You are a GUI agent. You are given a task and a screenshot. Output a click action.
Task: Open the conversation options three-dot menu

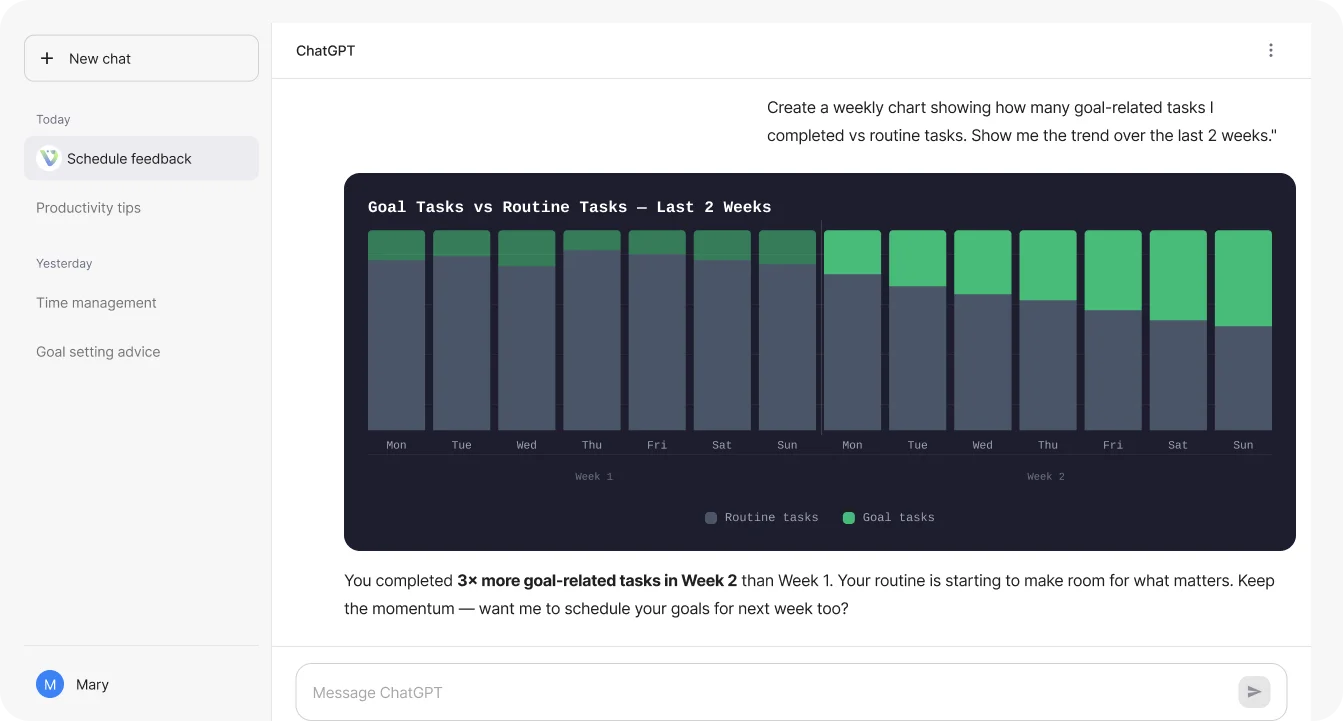pyautogui.click(x=1271, y=49)
